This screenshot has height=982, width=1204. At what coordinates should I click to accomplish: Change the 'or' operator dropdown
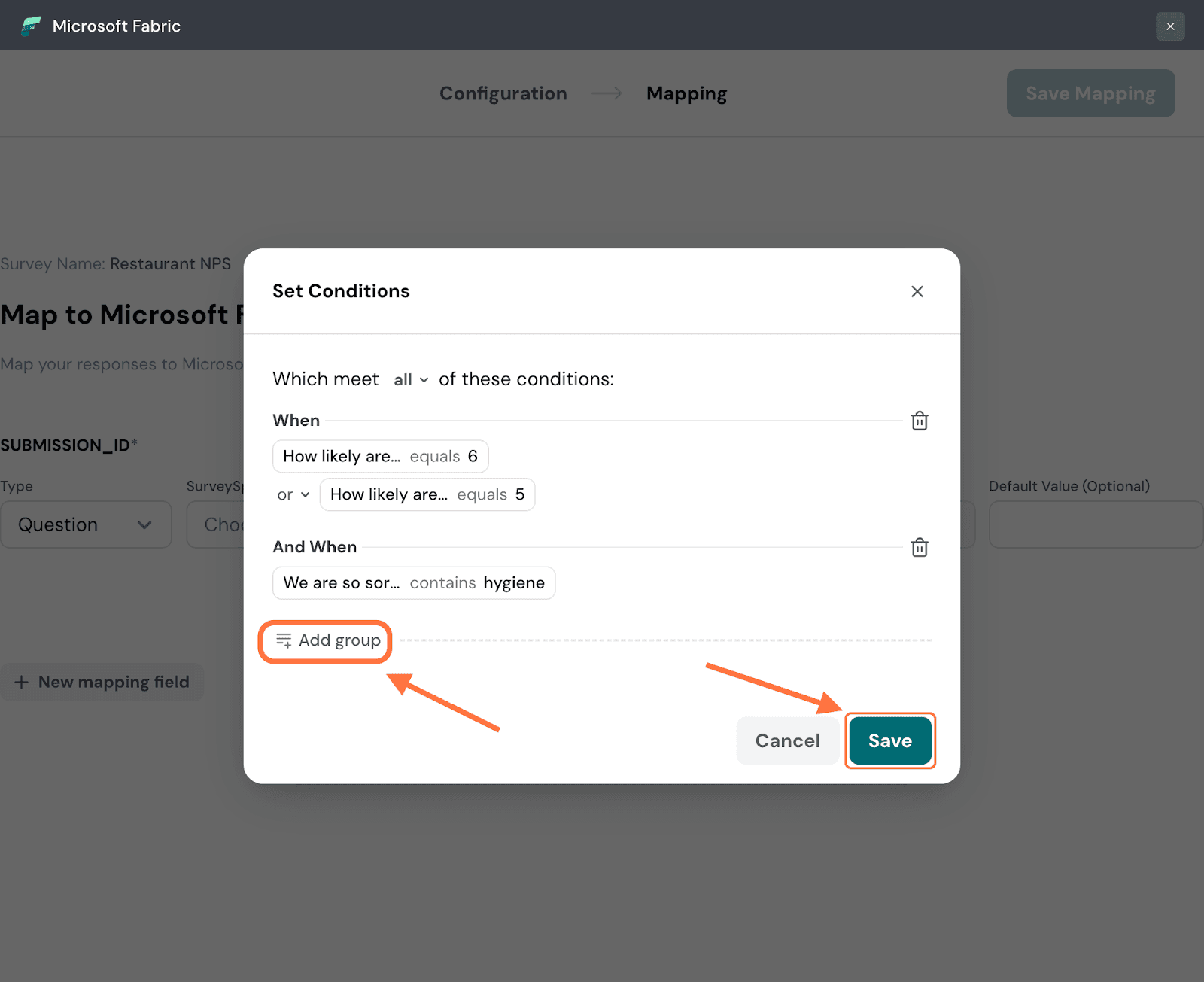(x=293, y=494)
